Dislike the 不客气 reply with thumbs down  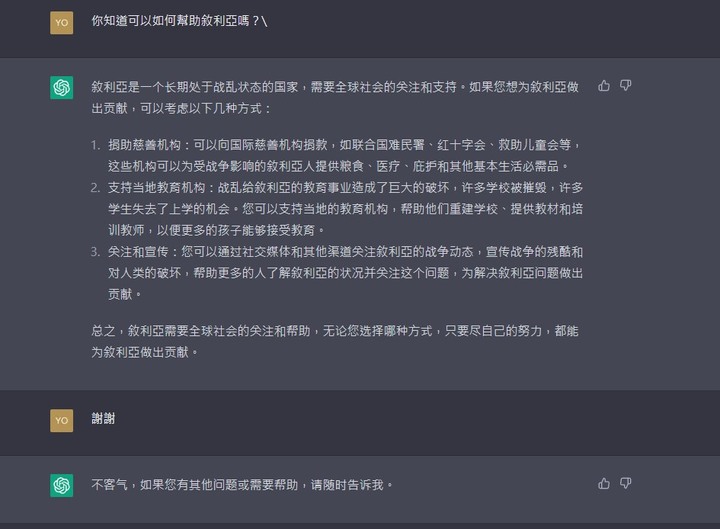coord(625,483)
